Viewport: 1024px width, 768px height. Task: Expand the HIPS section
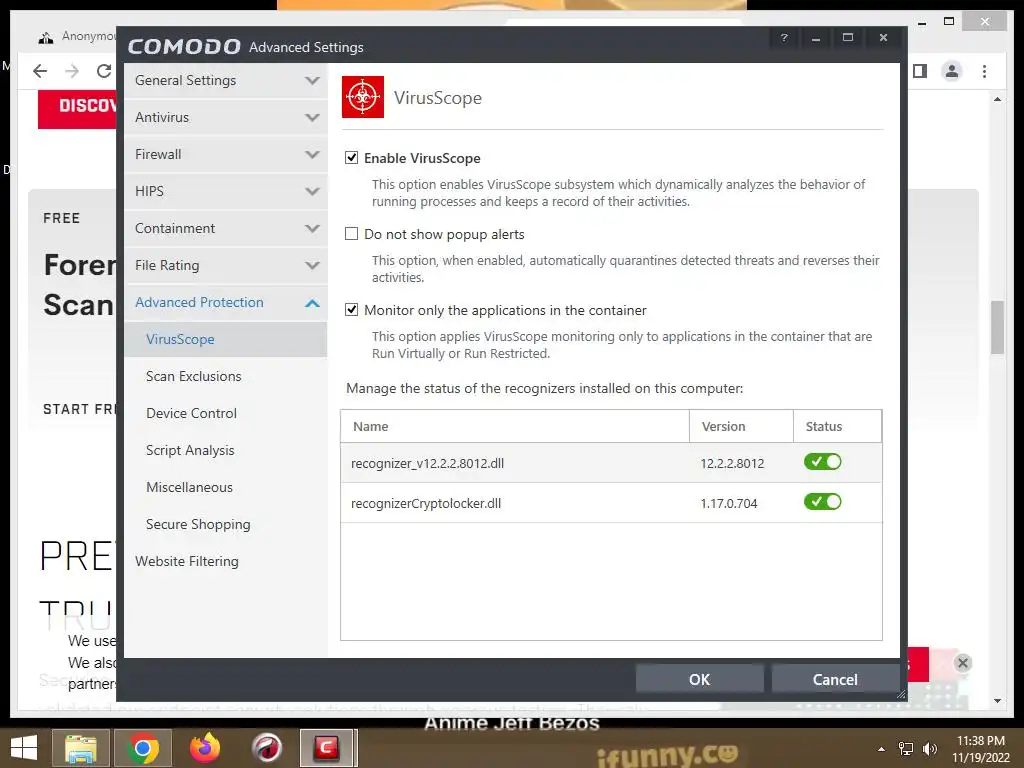click(x=225, y=191)
